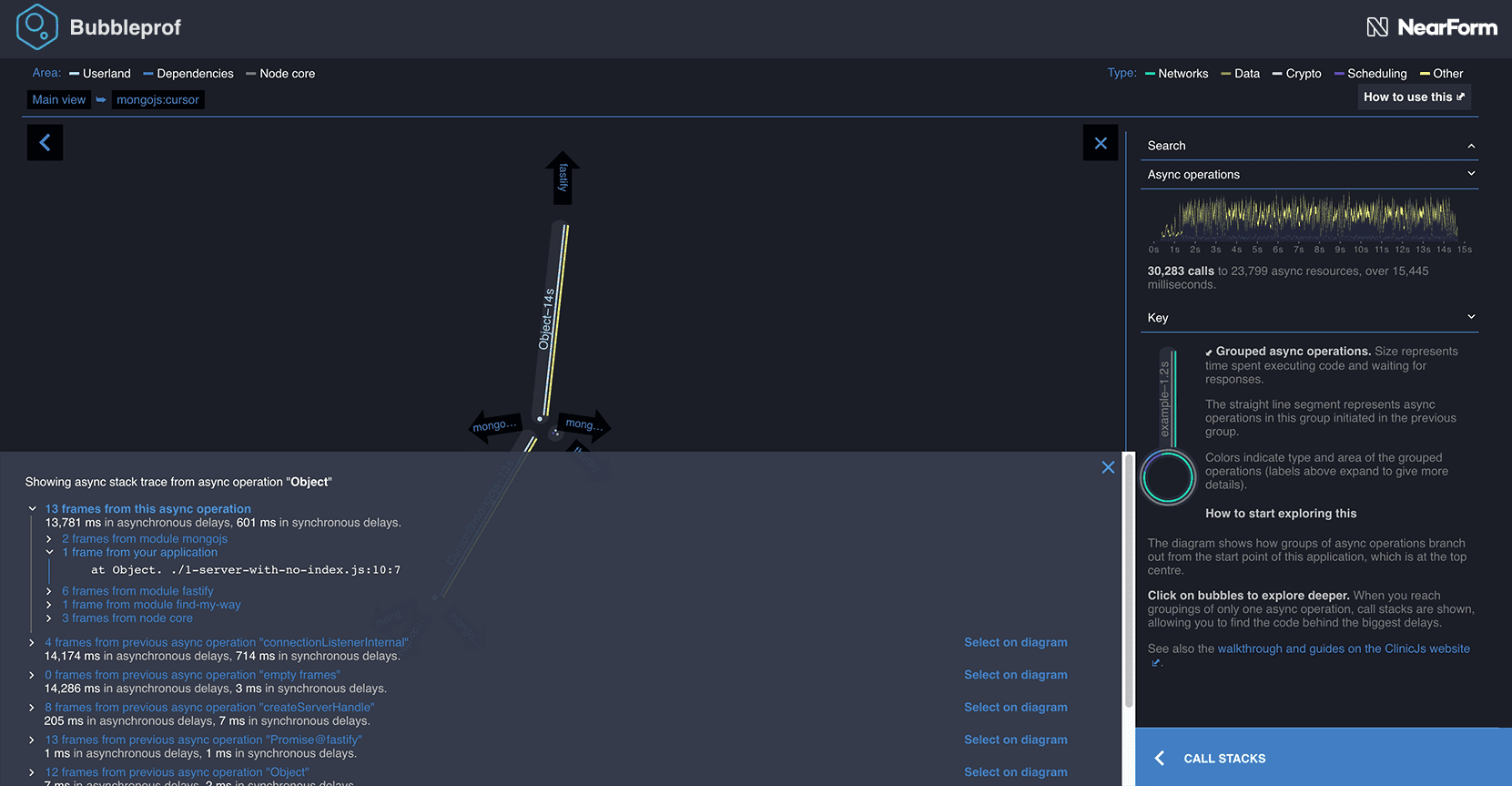Collapse 1 frame from your application
1512x786 pixels.
coord(140,552)
